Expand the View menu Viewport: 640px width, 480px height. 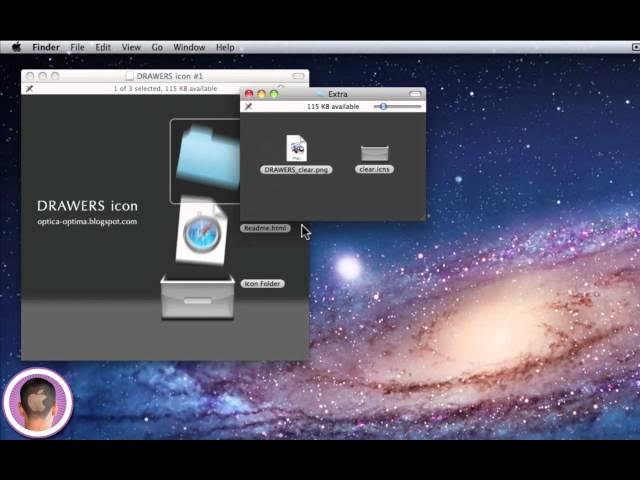pos(131,47)
